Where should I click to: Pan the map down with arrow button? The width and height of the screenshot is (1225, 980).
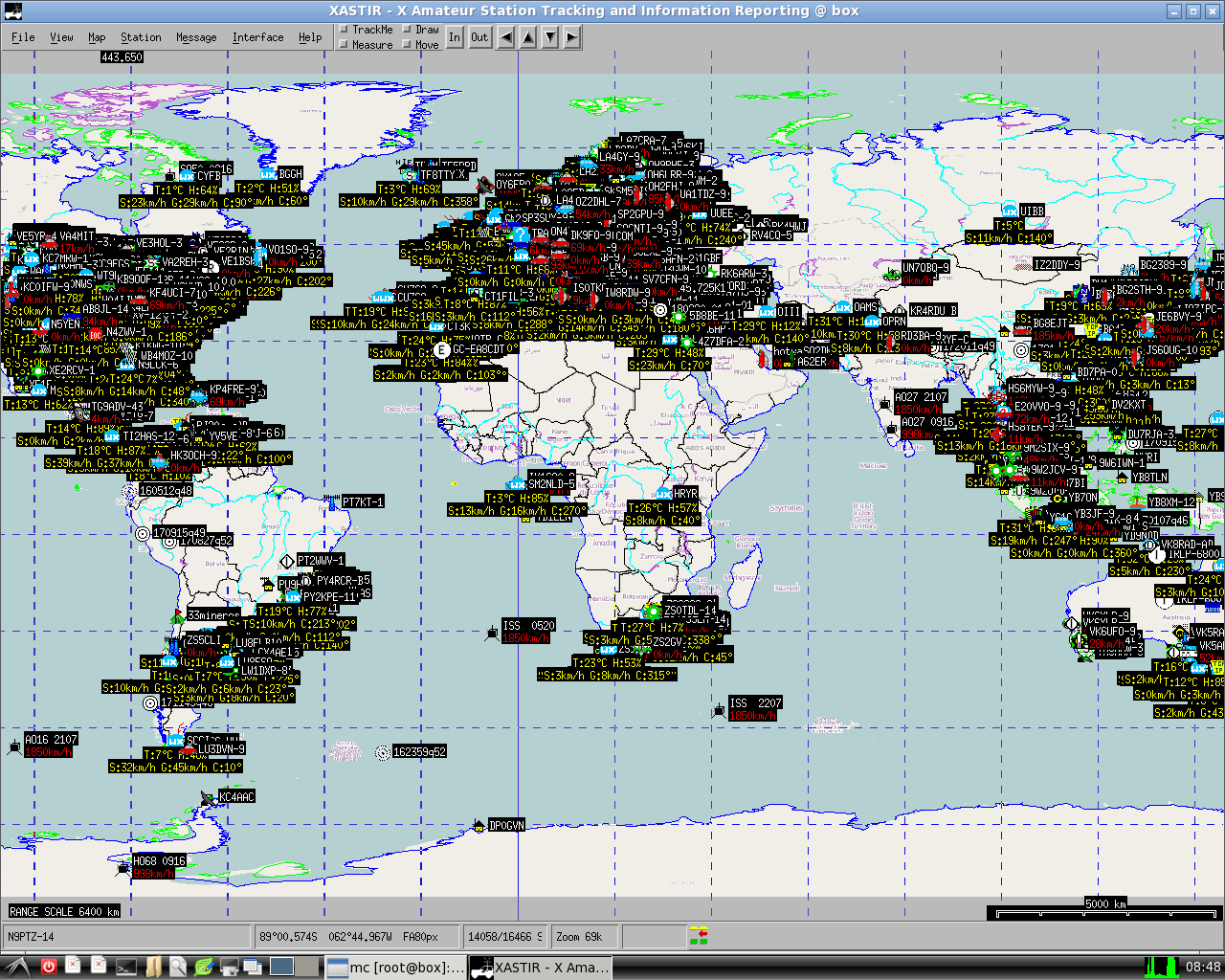(x=550, y=37)
